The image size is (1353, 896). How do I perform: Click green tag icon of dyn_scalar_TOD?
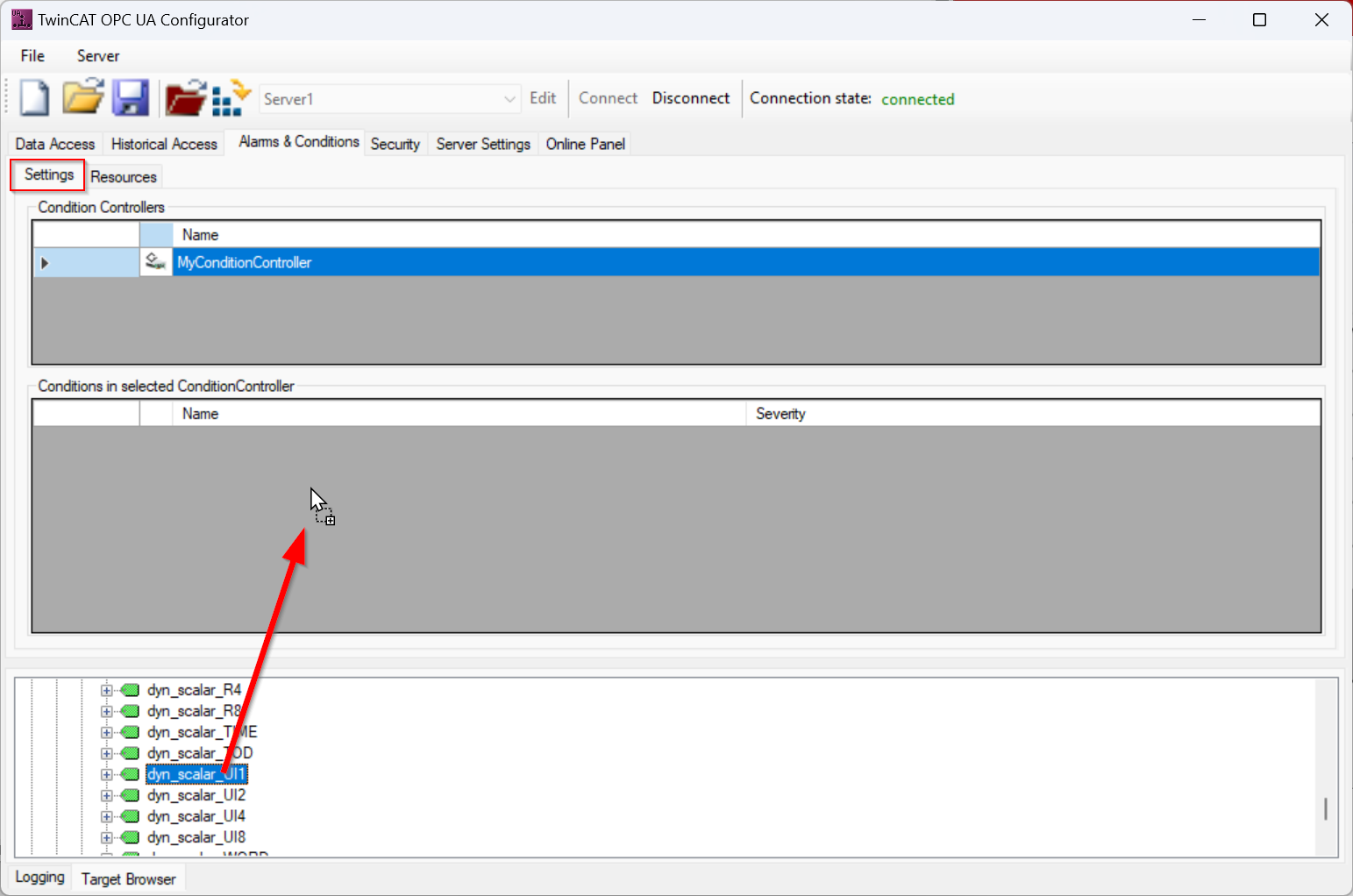130,753
